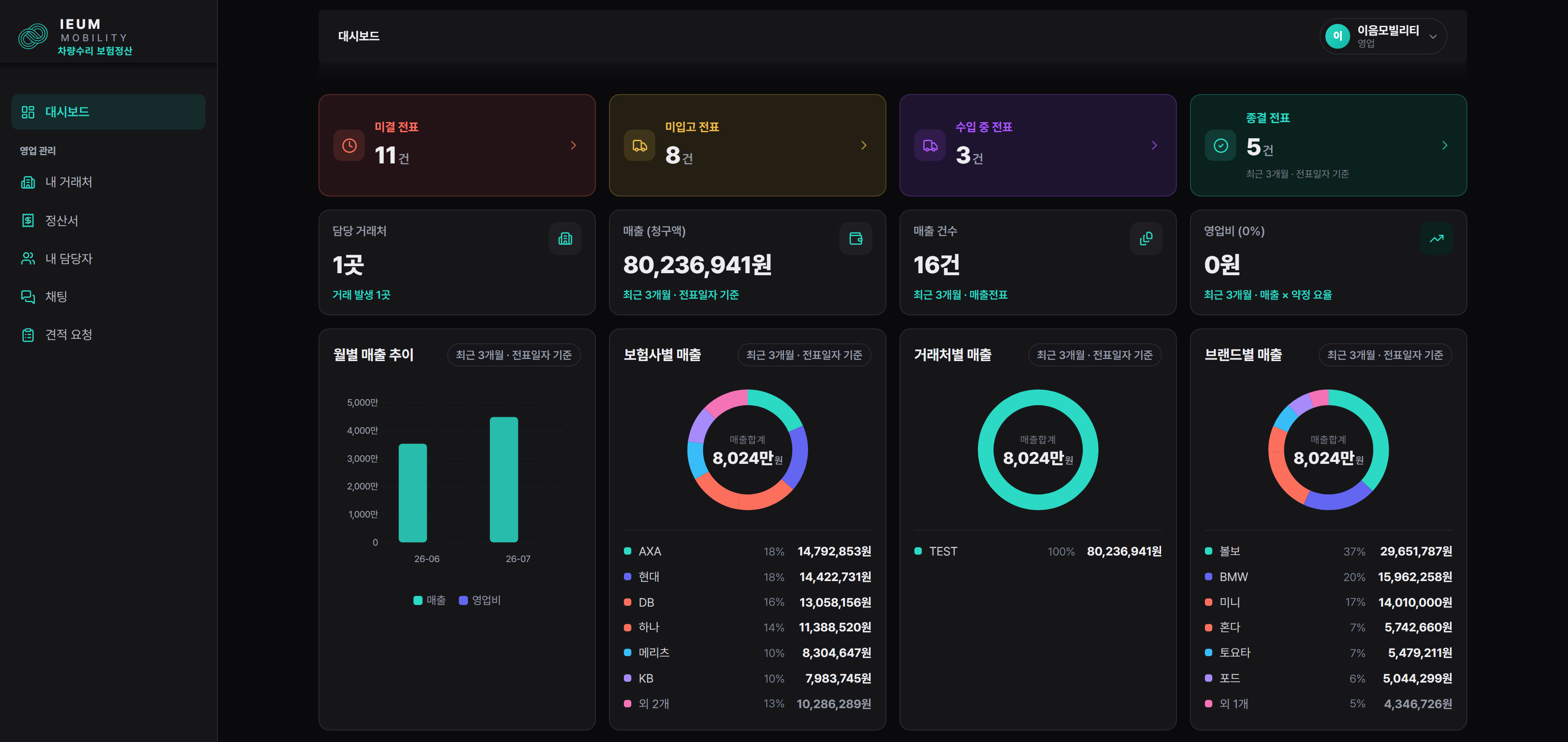
Task: Click the building icon beside 내 거래처
Action: pos(28,182)
